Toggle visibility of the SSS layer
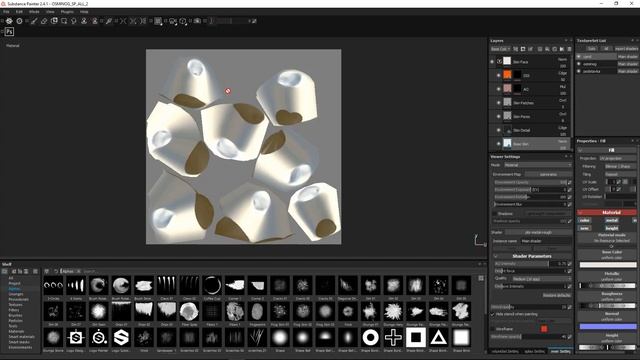Viewport: 640px width, 360px height. click(x=498, y=76)
